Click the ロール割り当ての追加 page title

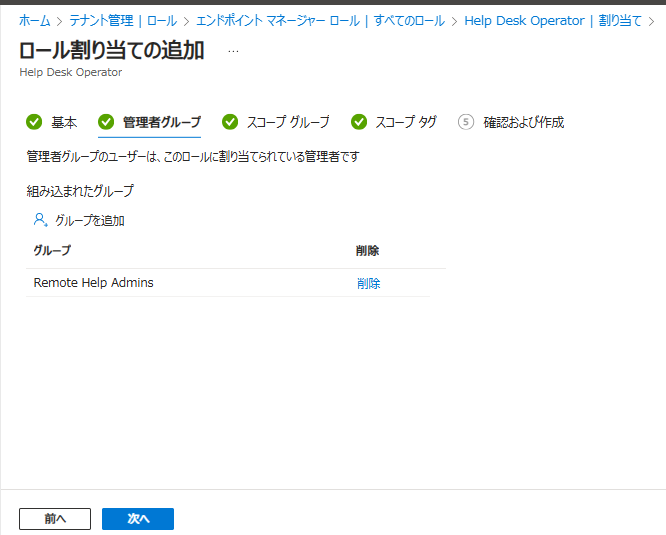click(112, 51)
